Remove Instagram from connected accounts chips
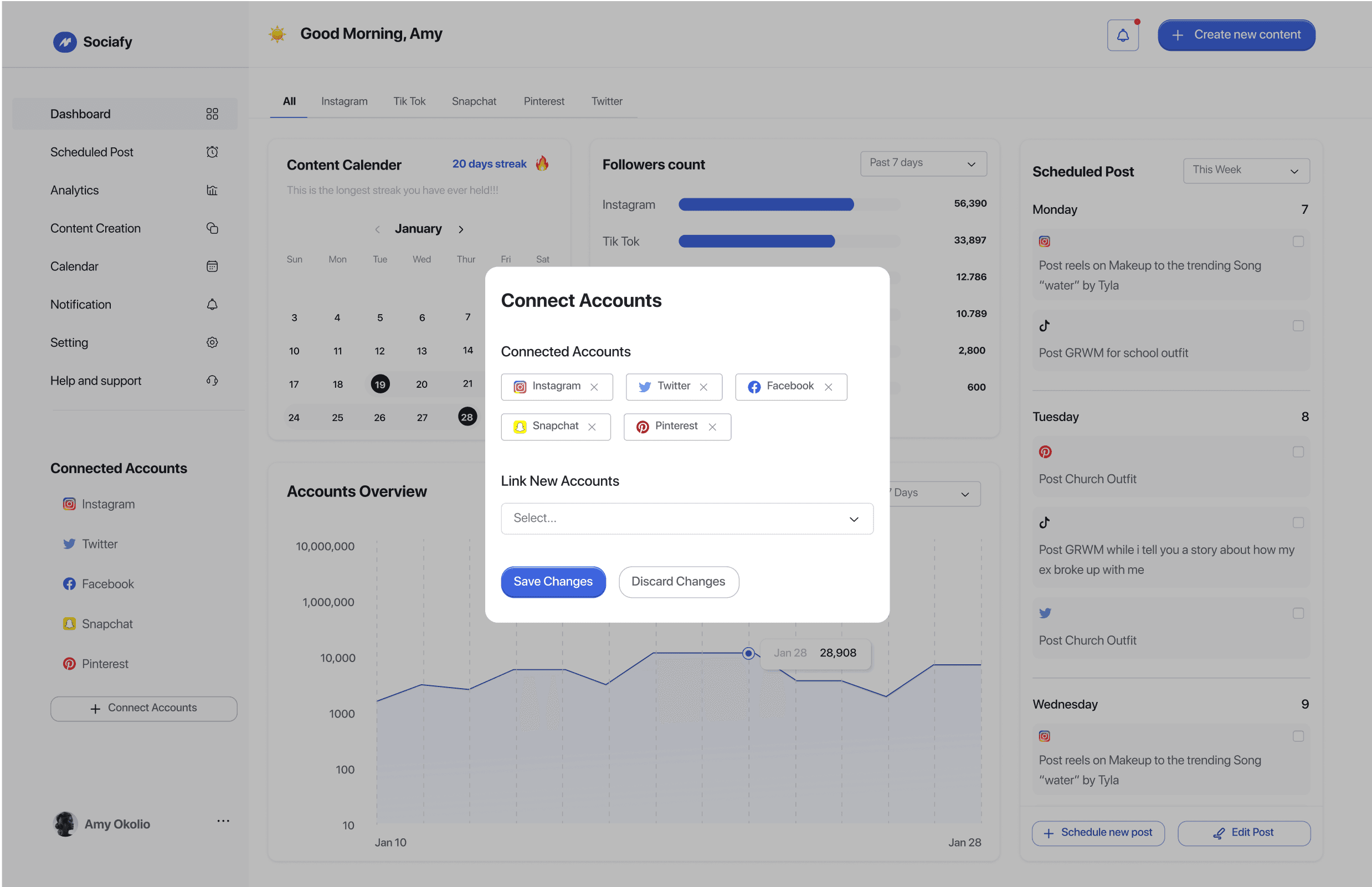 (x=594, y=387)
